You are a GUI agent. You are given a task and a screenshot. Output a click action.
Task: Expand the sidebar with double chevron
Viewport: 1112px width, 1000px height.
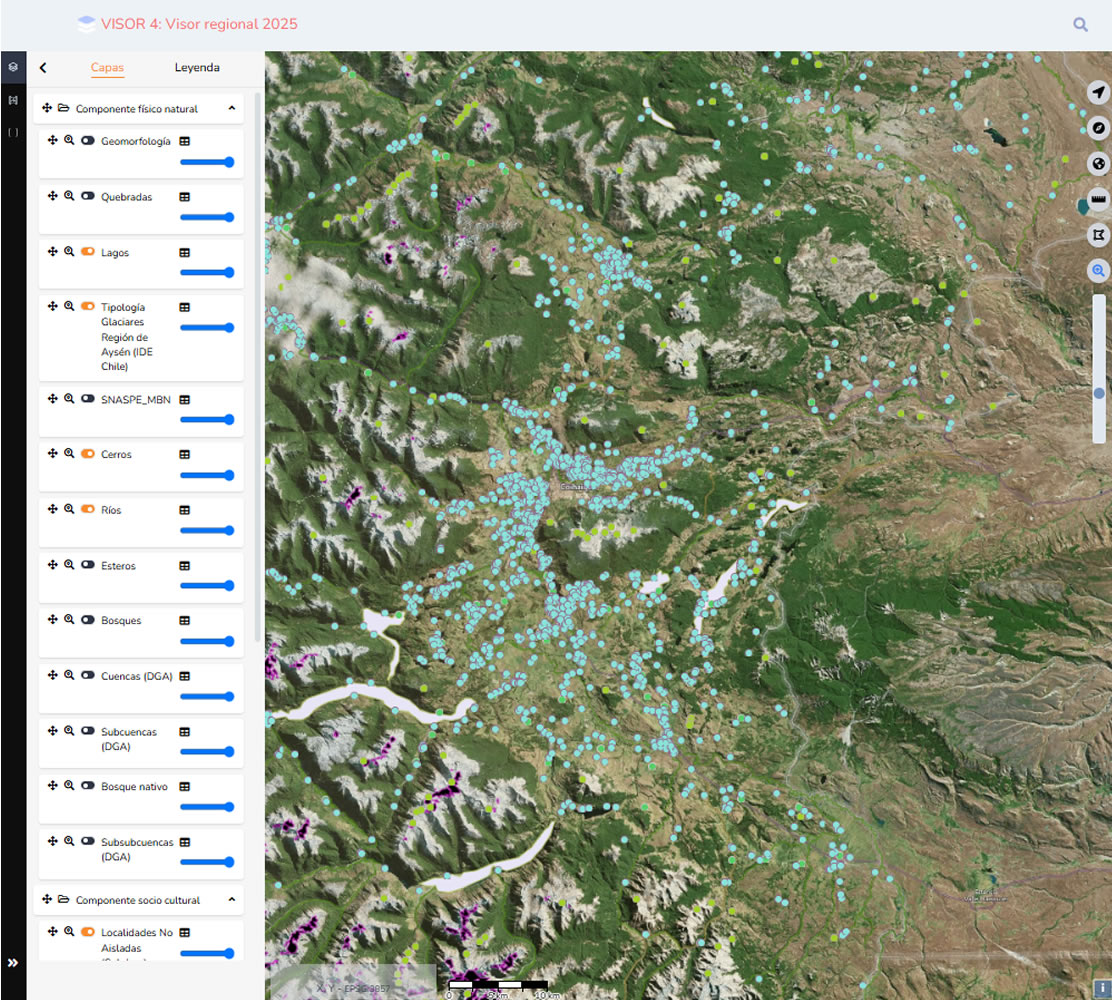pyautogui.click(x=13, y=963)
